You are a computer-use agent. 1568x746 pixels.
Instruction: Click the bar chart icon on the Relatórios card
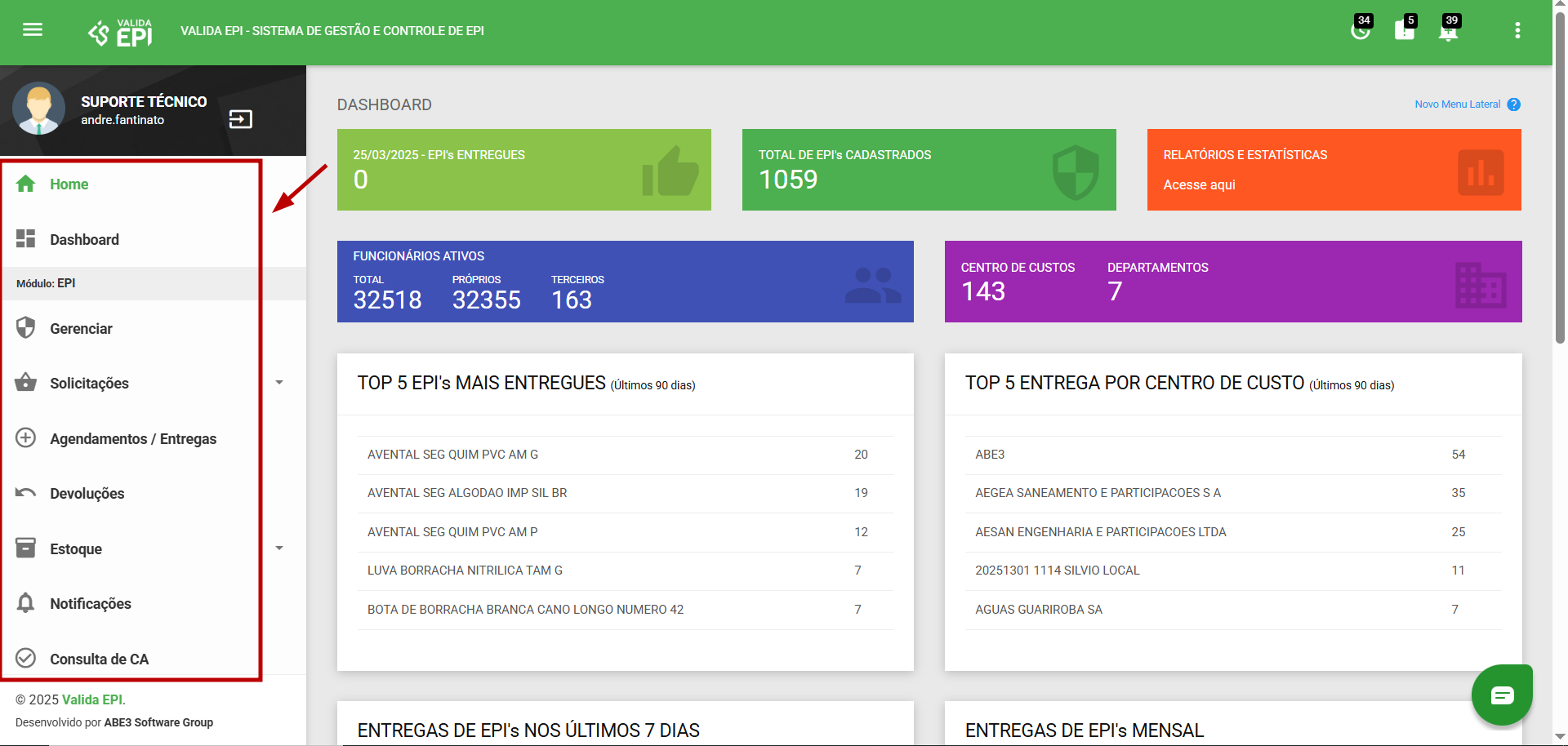pos(1481,172)
